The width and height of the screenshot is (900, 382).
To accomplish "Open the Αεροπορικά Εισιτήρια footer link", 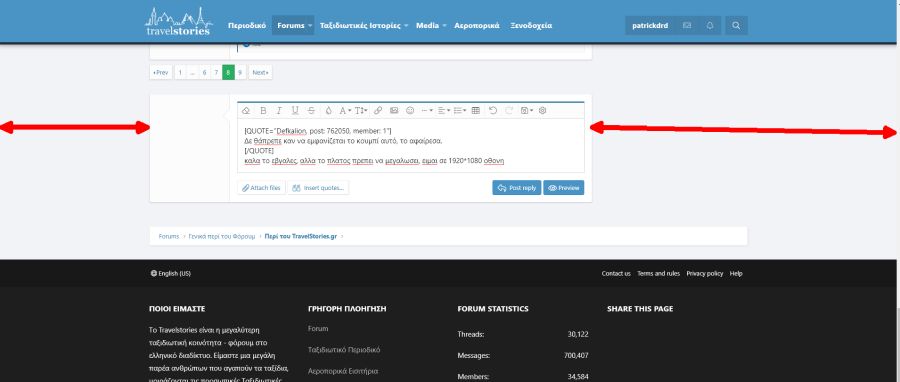I will point(343,371).
